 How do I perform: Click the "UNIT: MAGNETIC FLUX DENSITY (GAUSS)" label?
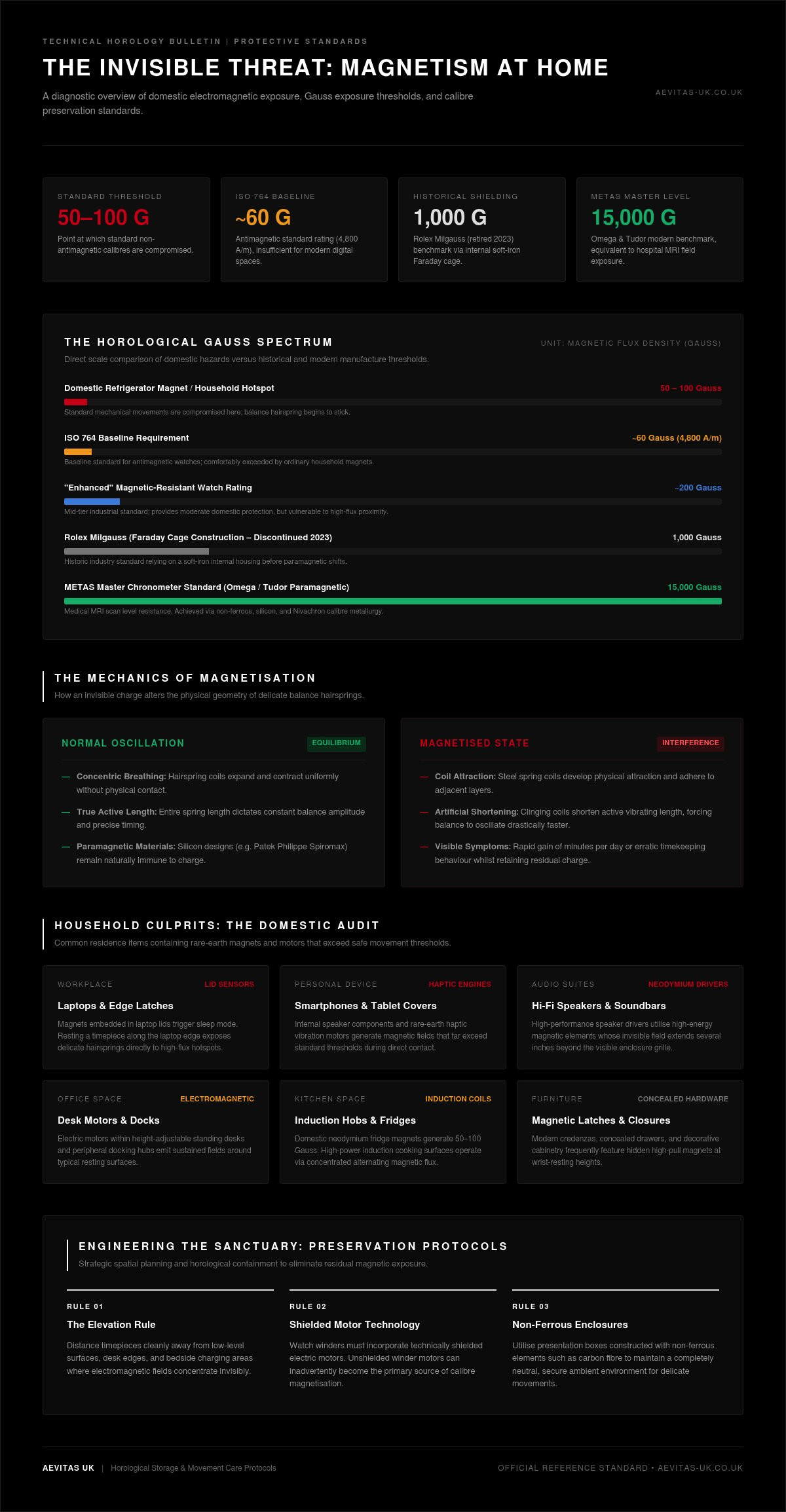click(x=631, y=343)
